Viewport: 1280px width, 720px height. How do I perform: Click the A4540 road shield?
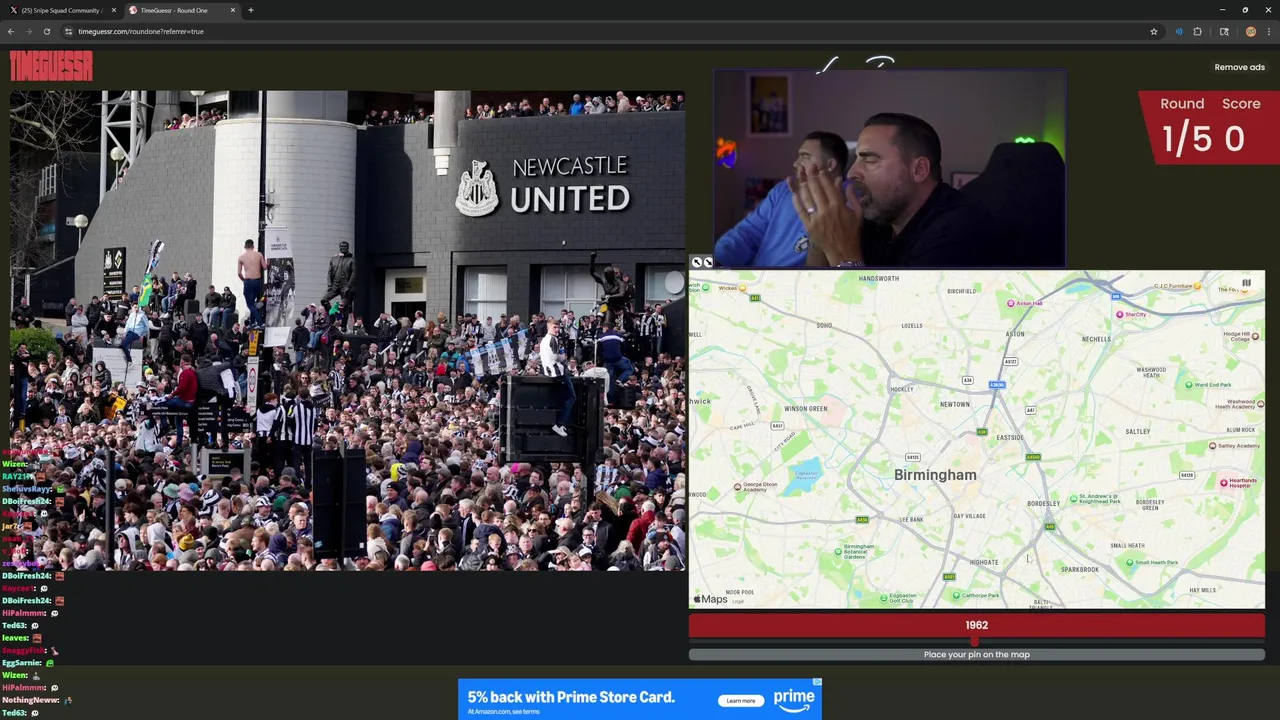[1033, 457]
